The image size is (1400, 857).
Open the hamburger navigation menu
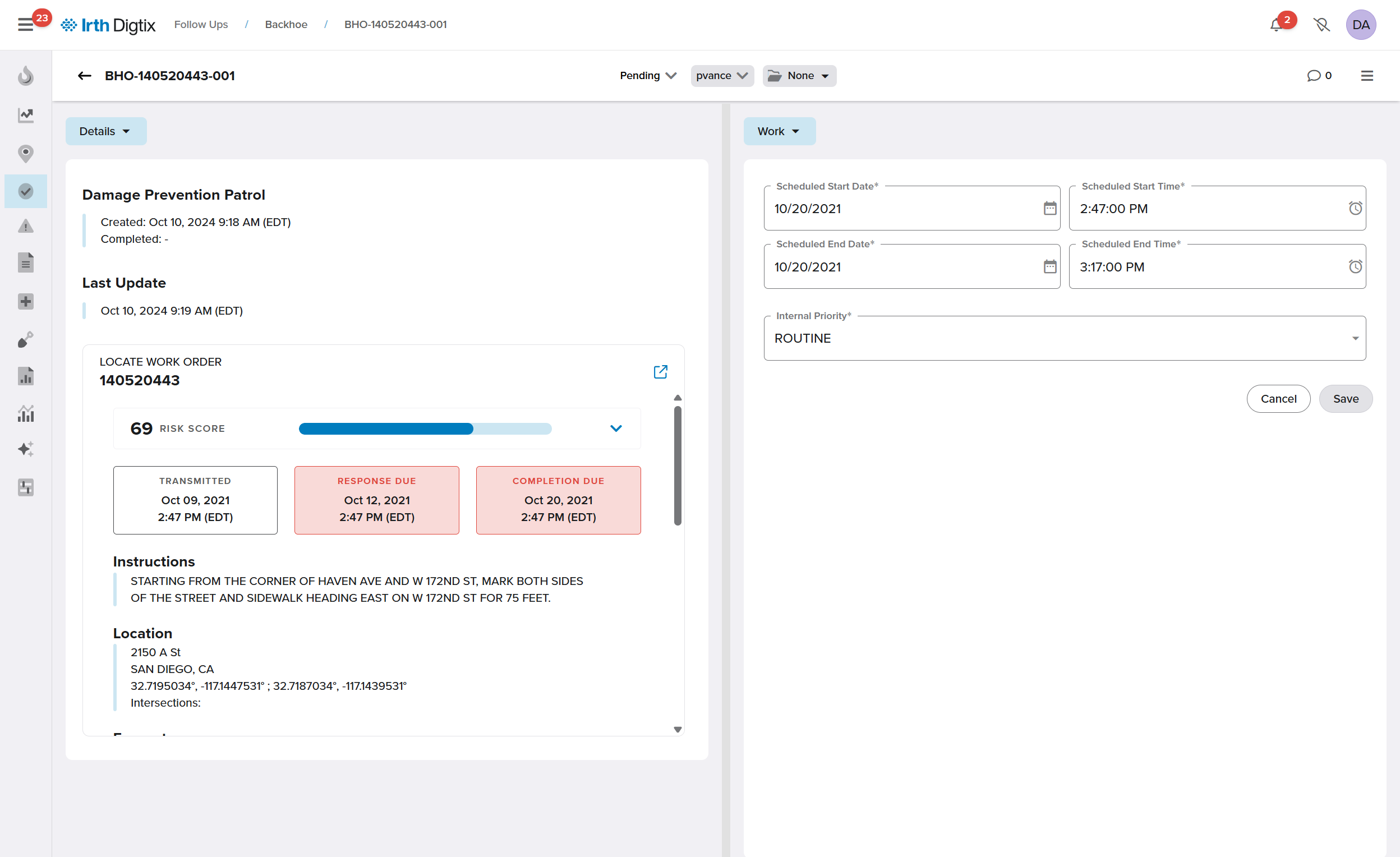click(25, 25)
